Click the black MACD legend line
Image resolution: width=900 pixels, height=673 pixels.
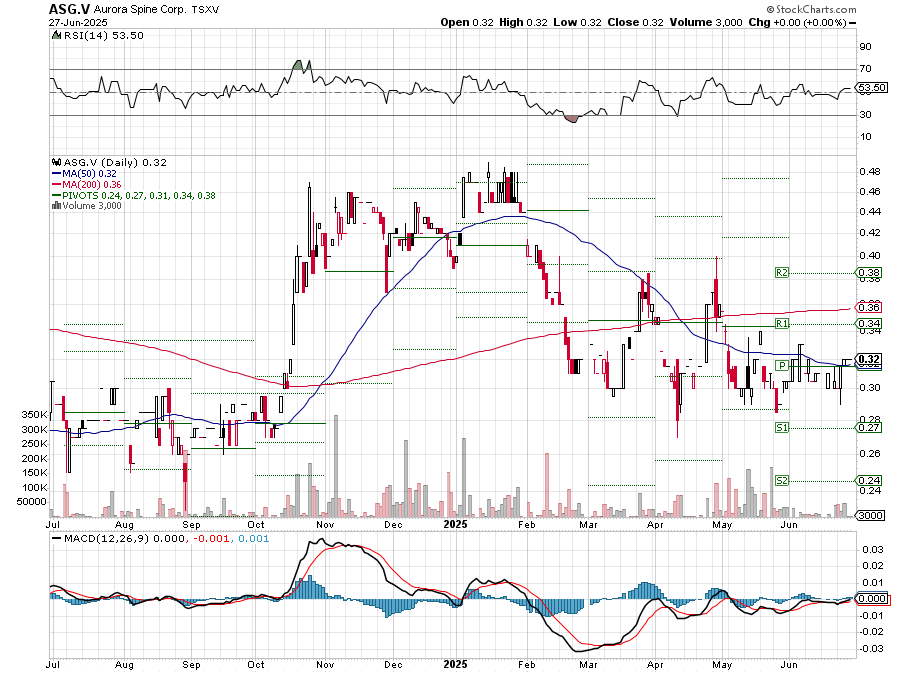point(56,539)
